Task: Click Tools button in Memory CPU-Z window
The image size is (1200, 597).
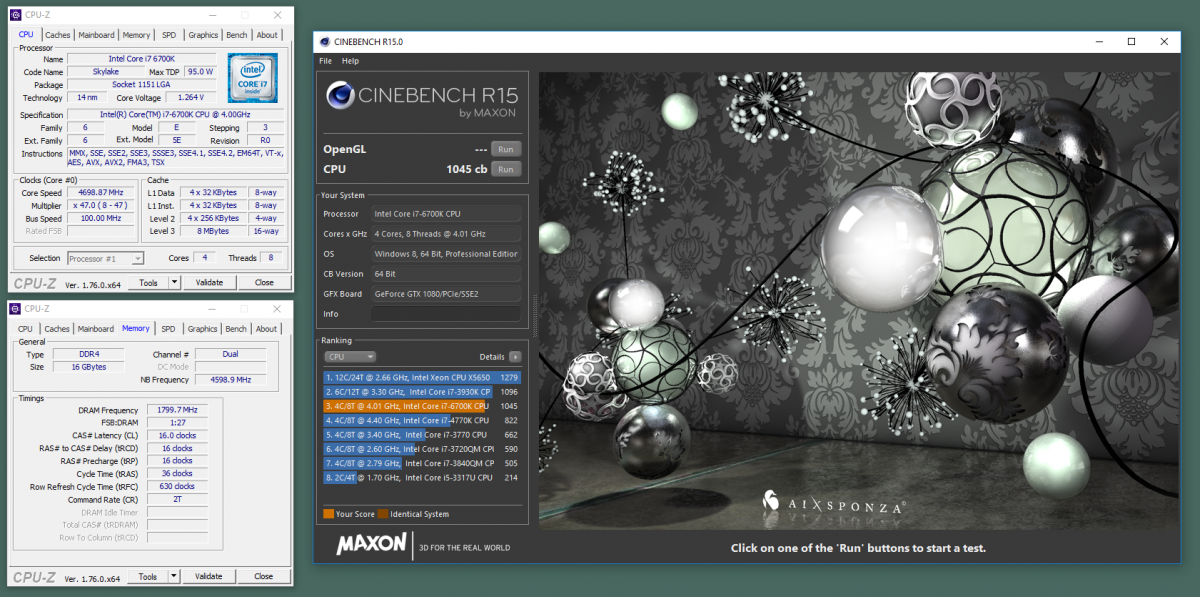Action: click(148, 577)
